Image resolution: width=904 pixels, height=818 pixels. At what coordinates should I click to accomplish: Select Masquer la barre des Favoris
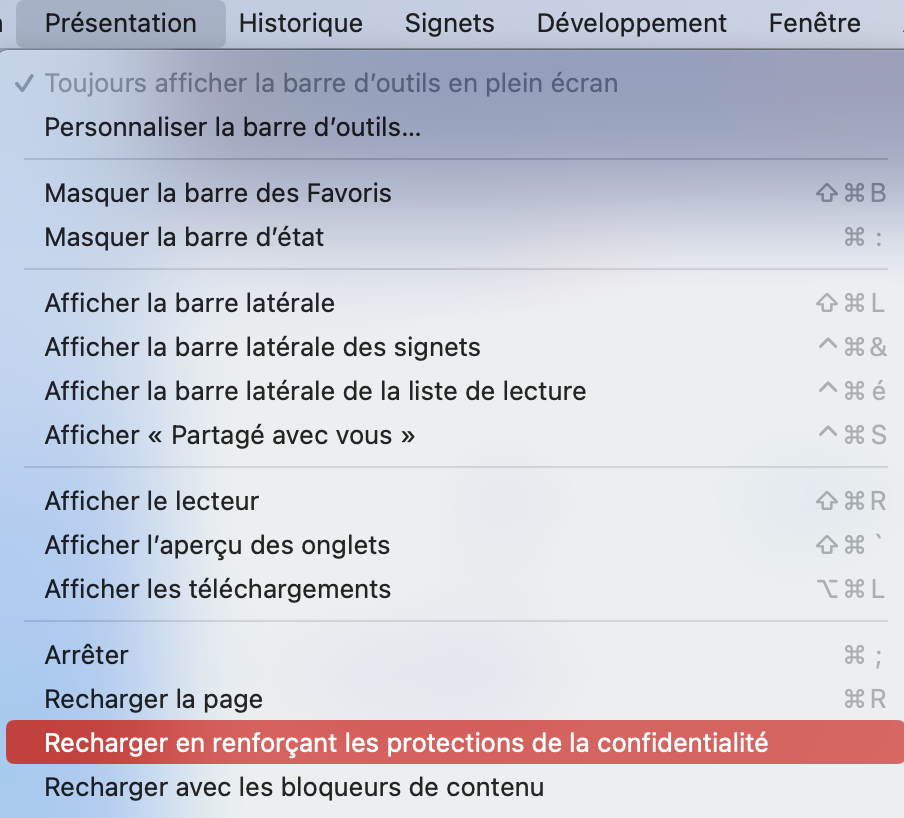click(218, 193)
